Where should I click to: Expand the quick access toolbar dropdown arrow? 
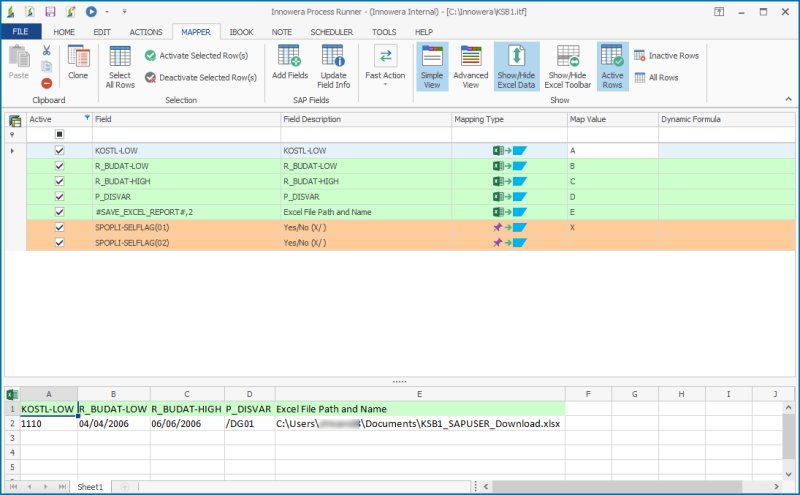[123, 12]
